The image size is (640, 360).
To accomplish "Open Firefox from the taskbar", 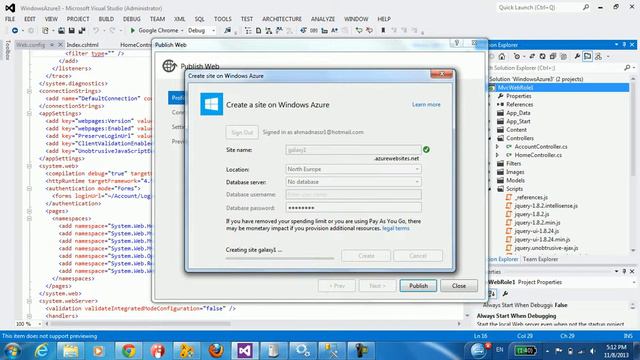I will pos(216,351).
